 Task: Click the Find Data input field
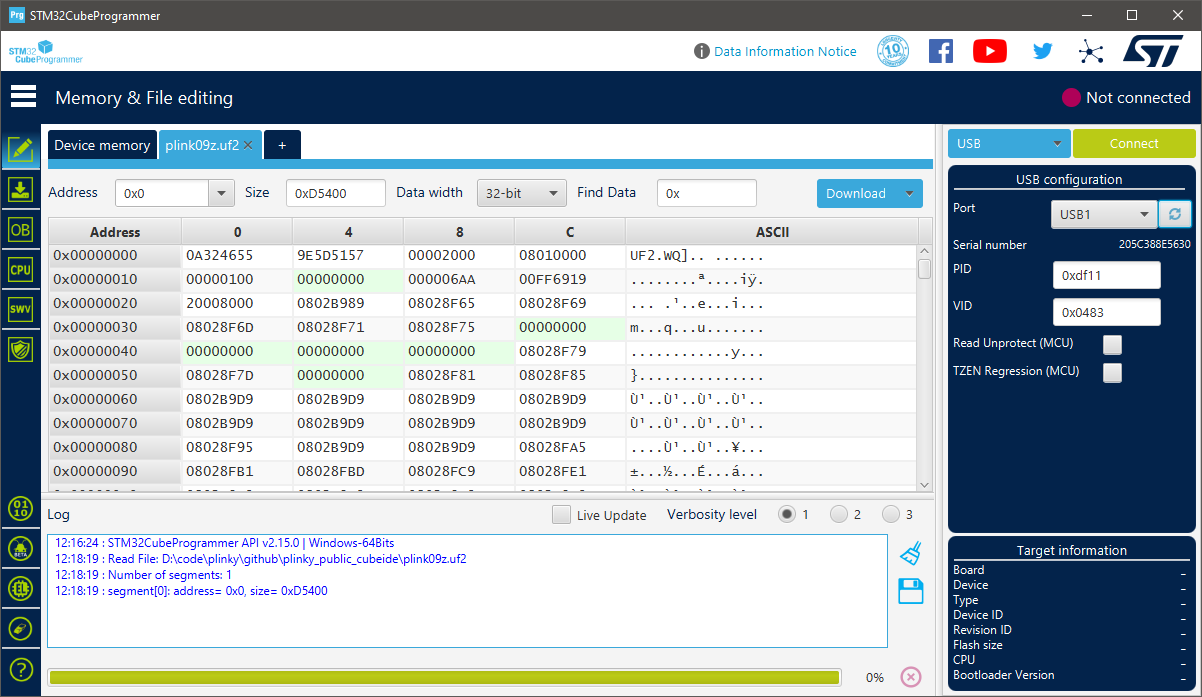tap(706, 193)
